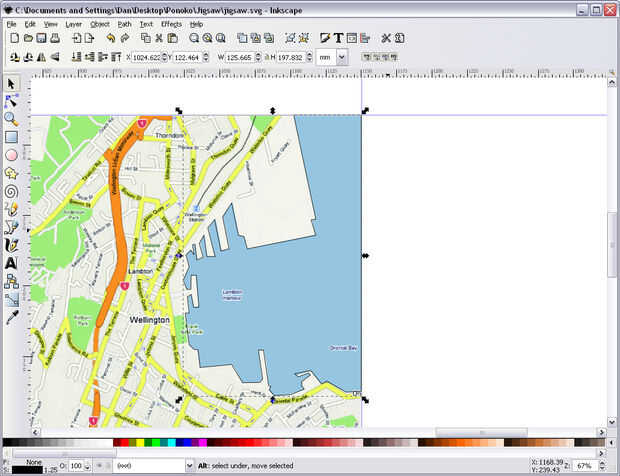Viewport: 620px width, 476px height.
Task: Create a clone of the selection
Action: (255, 38)
